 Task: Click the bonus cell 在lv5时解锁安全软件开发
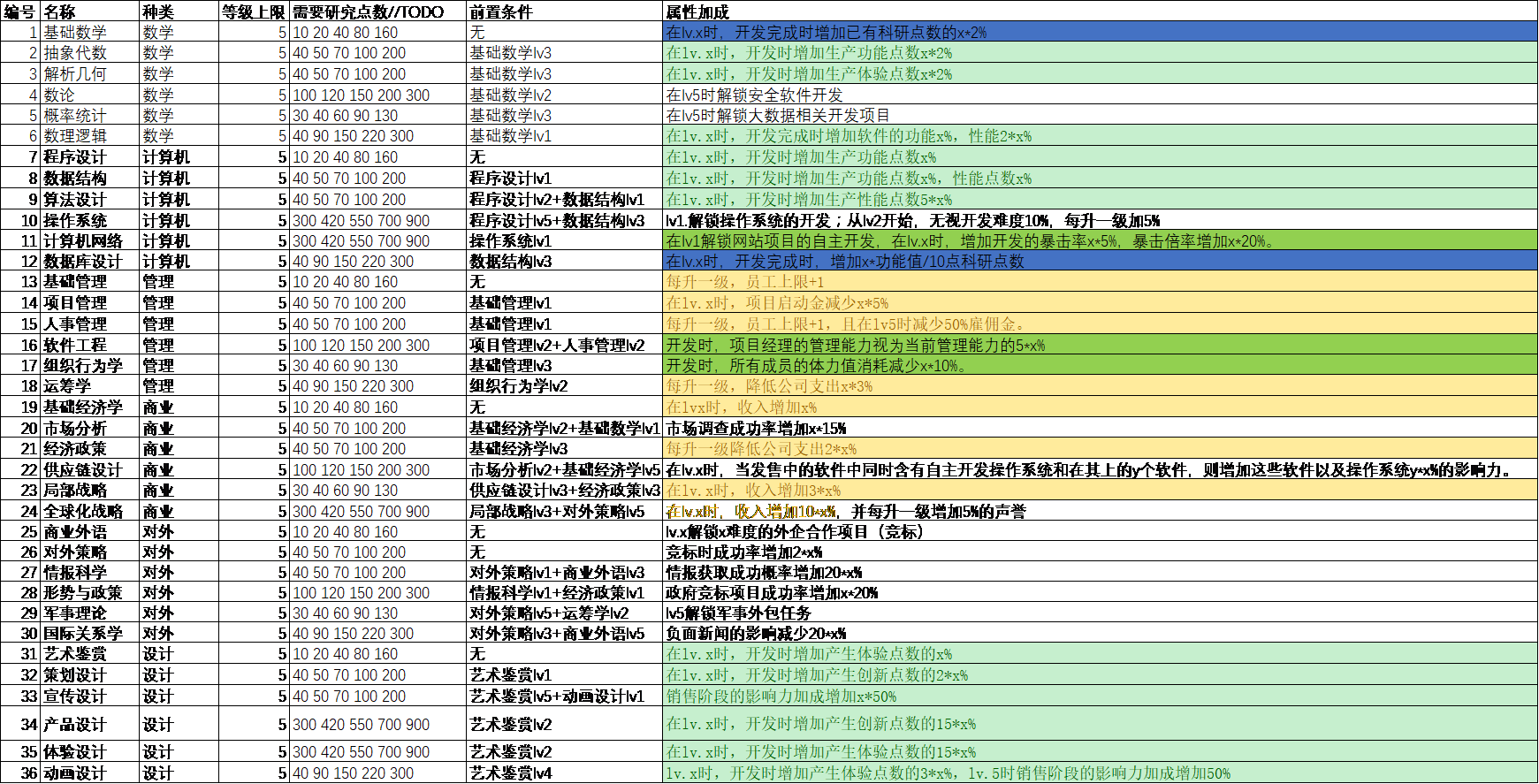coord(1100,95)
